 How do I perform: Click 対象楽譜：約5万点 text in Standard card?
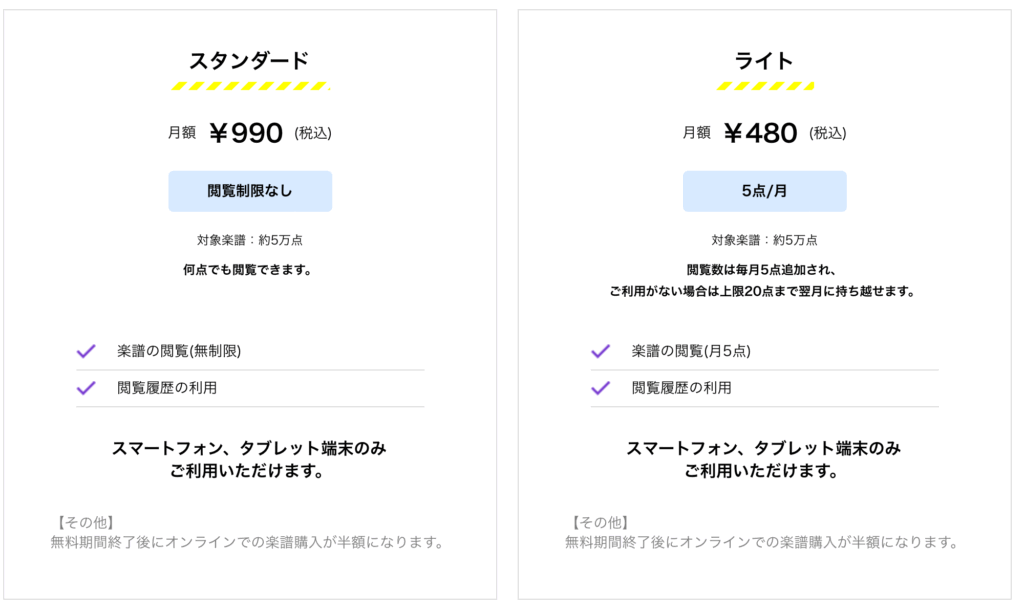click(250, 240)
